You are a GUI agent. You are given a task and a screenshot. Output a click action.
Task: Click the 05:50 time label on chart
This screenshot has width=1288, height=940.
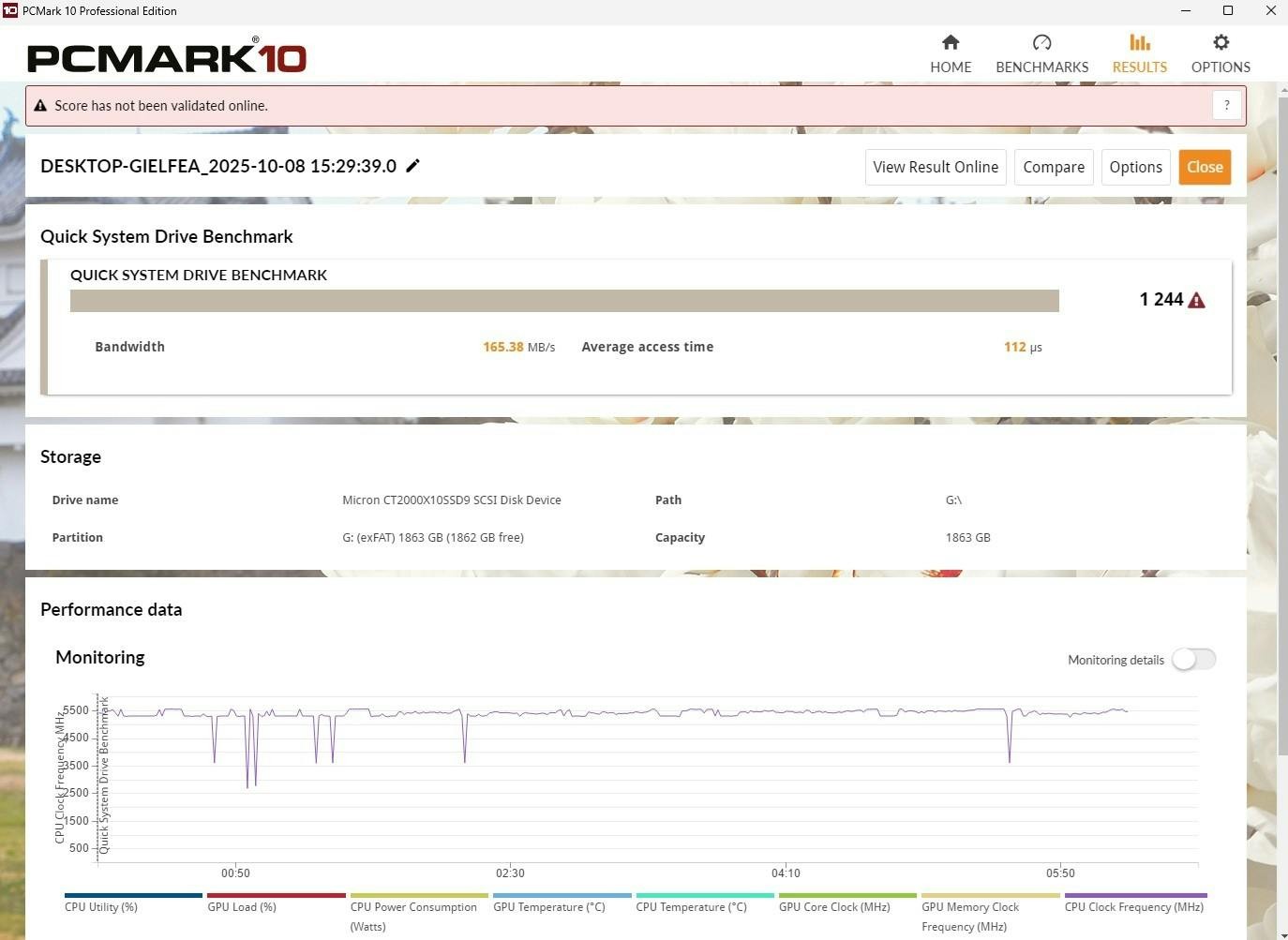pos(1060,873)
